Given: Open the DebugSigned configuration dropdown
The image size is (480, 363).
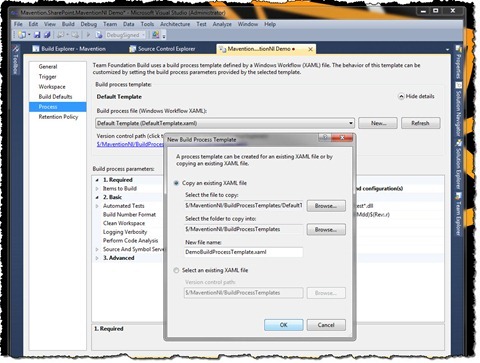Looking at the screenshot, I should point(144,35).
